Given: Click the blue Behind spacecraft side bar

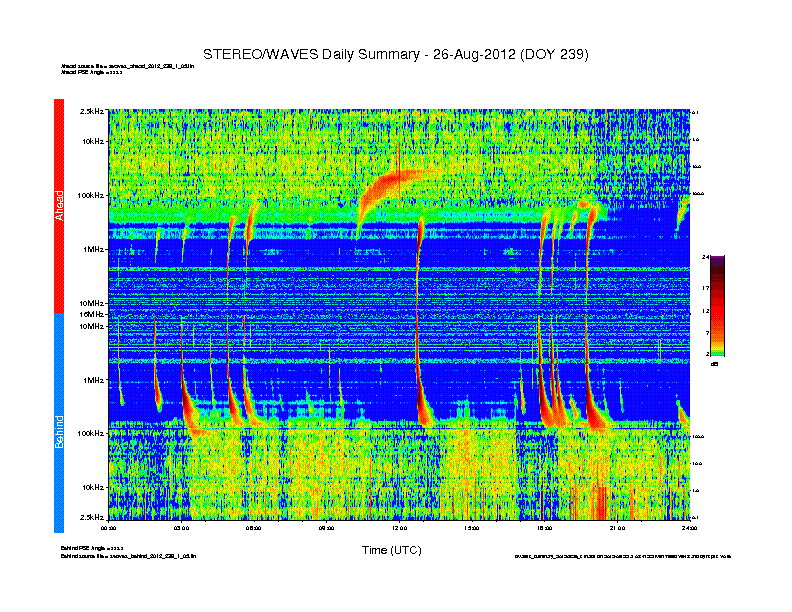Looking at the screenshot, I should pos(59,423).
